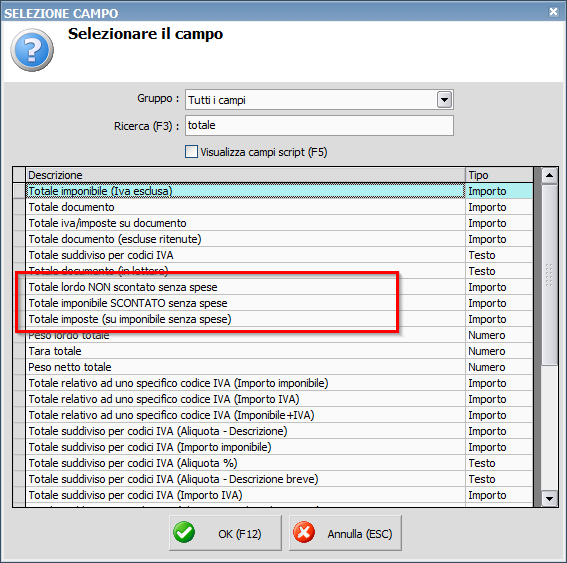Sort by the Descrizione column header

click(245, 175)
